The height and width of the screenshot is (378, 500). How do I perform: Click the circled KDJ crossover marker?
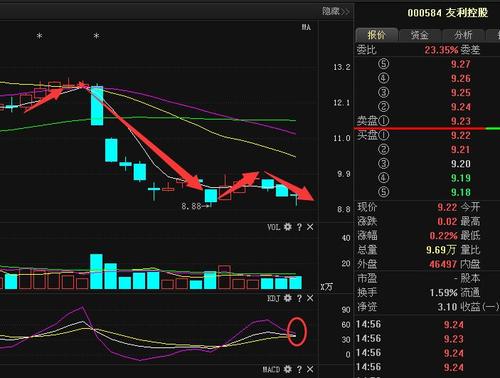[x=296, y=332]
